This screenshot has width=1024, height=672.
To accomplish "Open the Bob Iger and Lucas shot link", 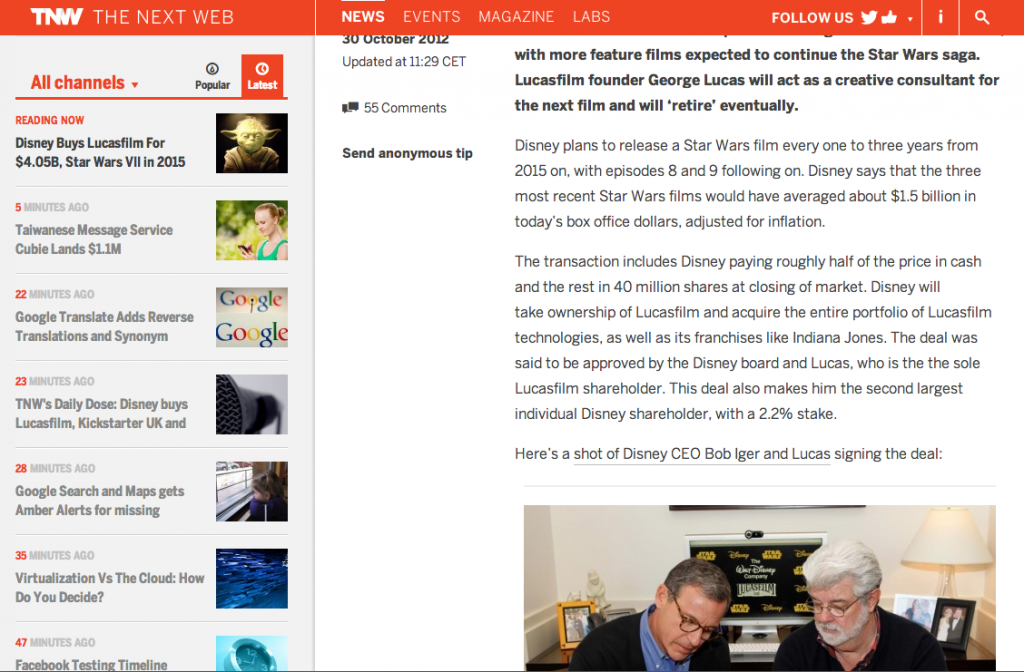I will (x=701, y=453).
